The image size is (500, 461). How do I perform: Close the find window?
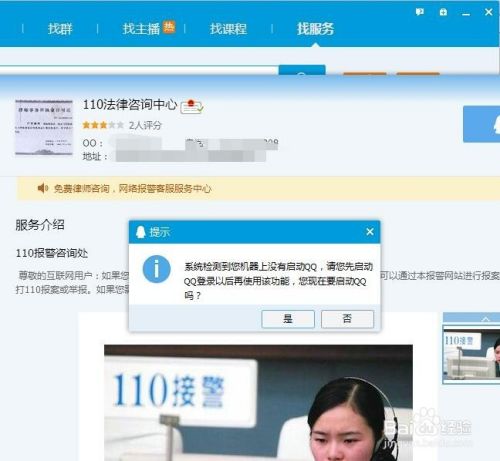tap(489, 12)
